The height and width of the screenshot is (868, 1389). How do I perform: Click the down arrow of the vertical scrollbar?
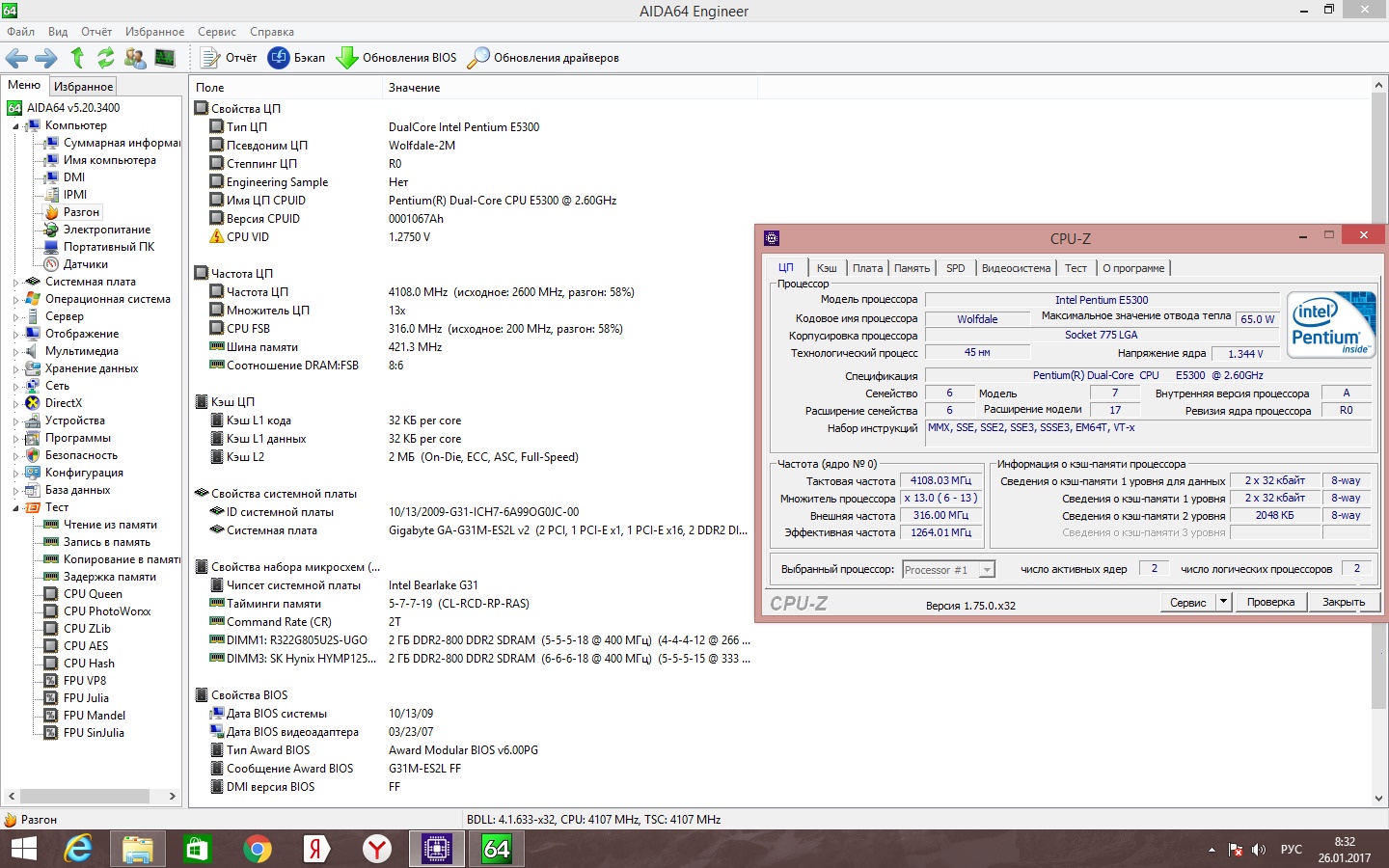tap(1378, 799)
